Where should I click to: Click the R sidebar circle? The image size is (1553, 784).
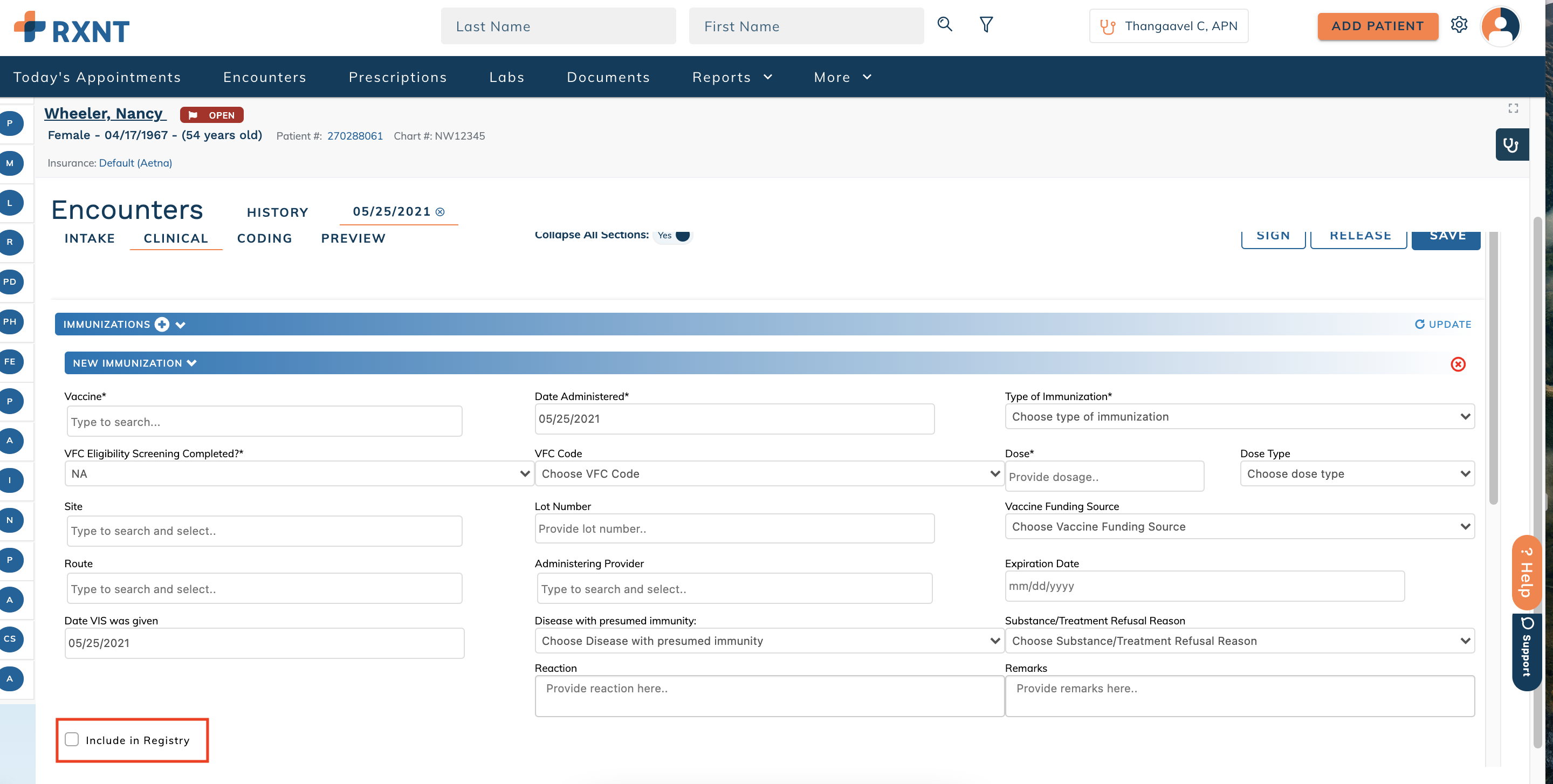pyautogui.click(x=10, y=242)
